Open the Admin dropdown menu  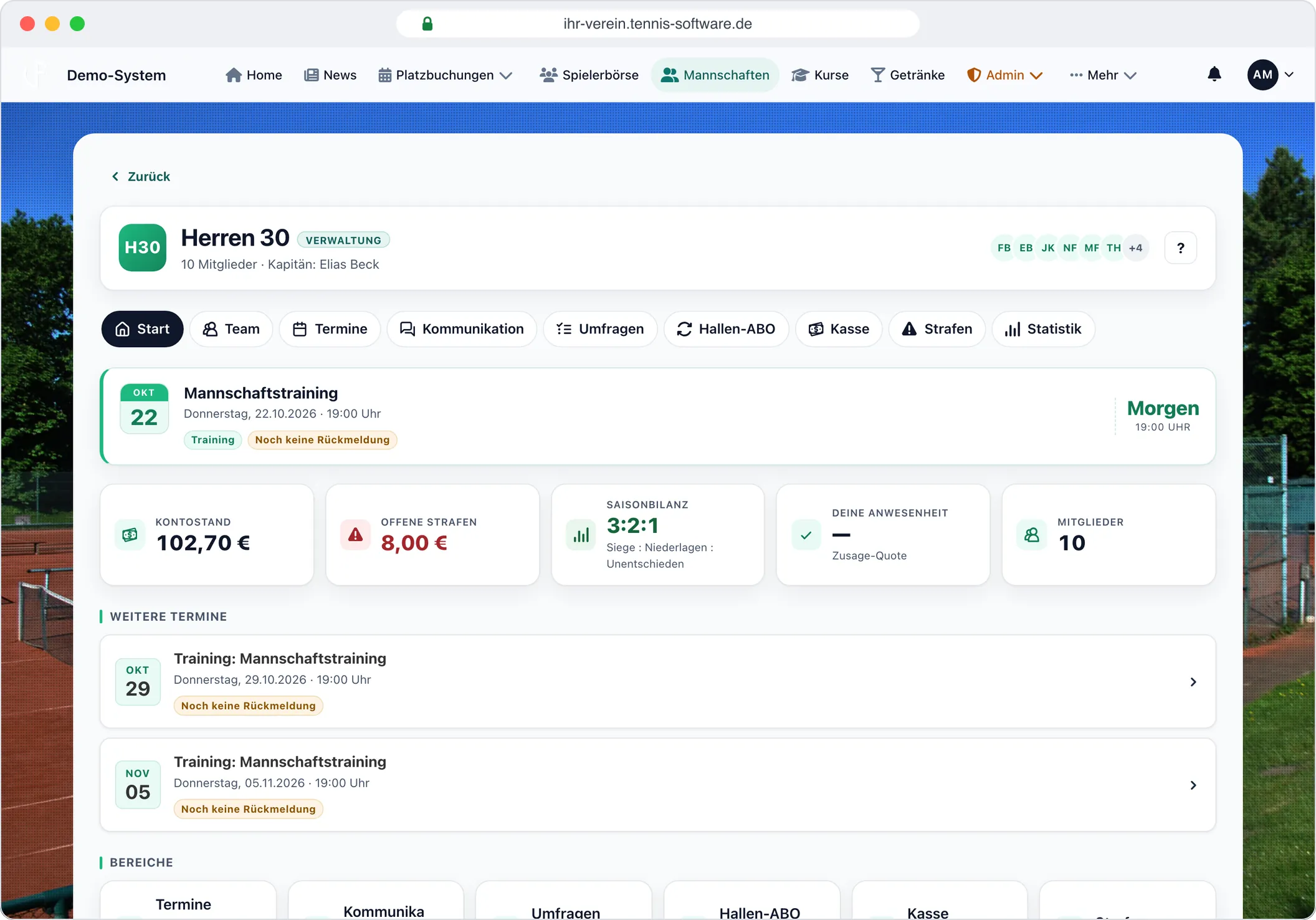tap(1004, 75)
